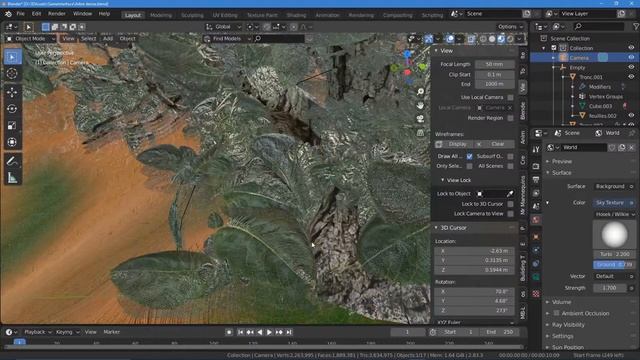
Task: Play animation in reverse
Action: [x=260, y=332]
